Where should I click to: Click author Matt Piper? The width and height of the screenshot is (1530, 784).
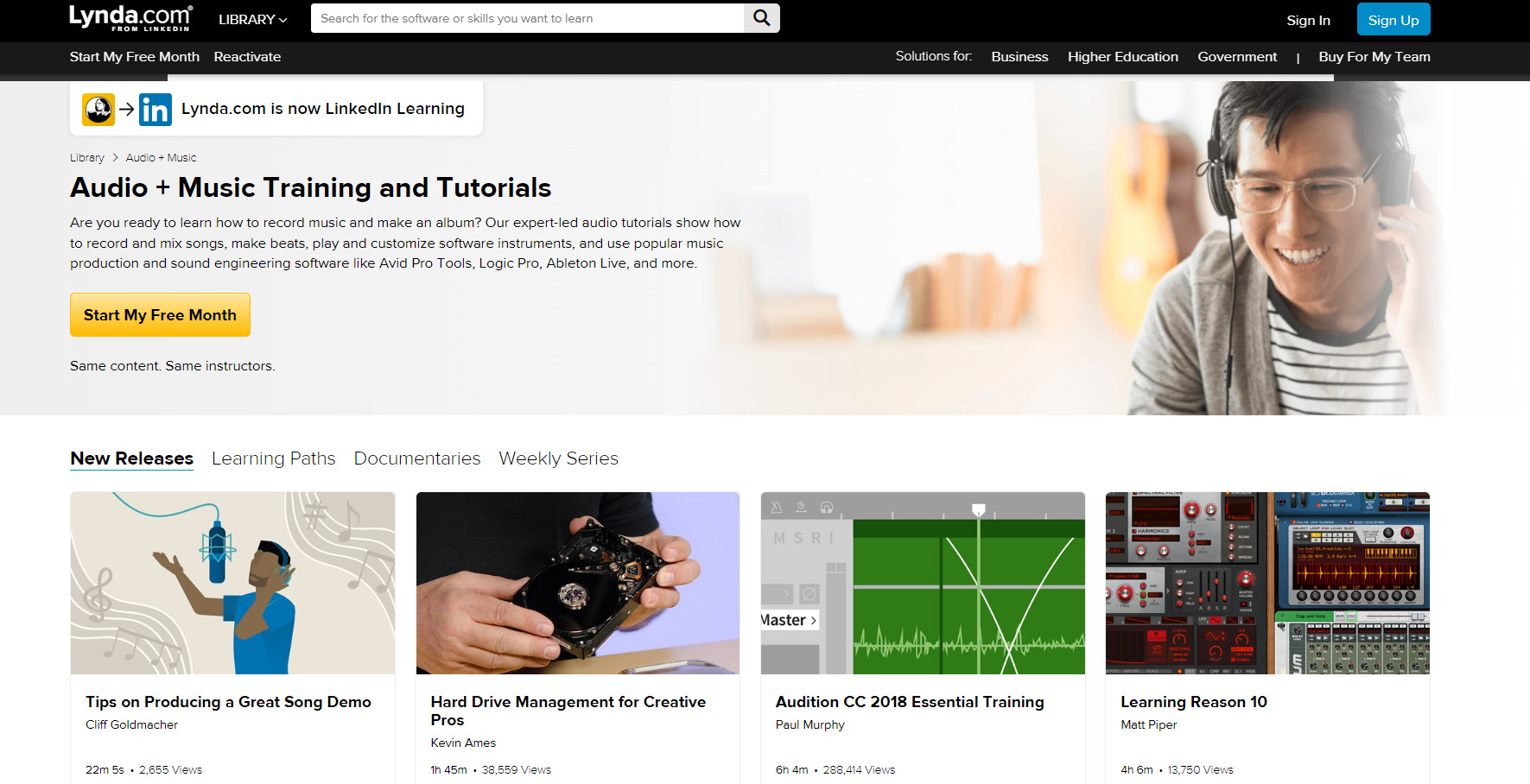[x=1148, y=725]
